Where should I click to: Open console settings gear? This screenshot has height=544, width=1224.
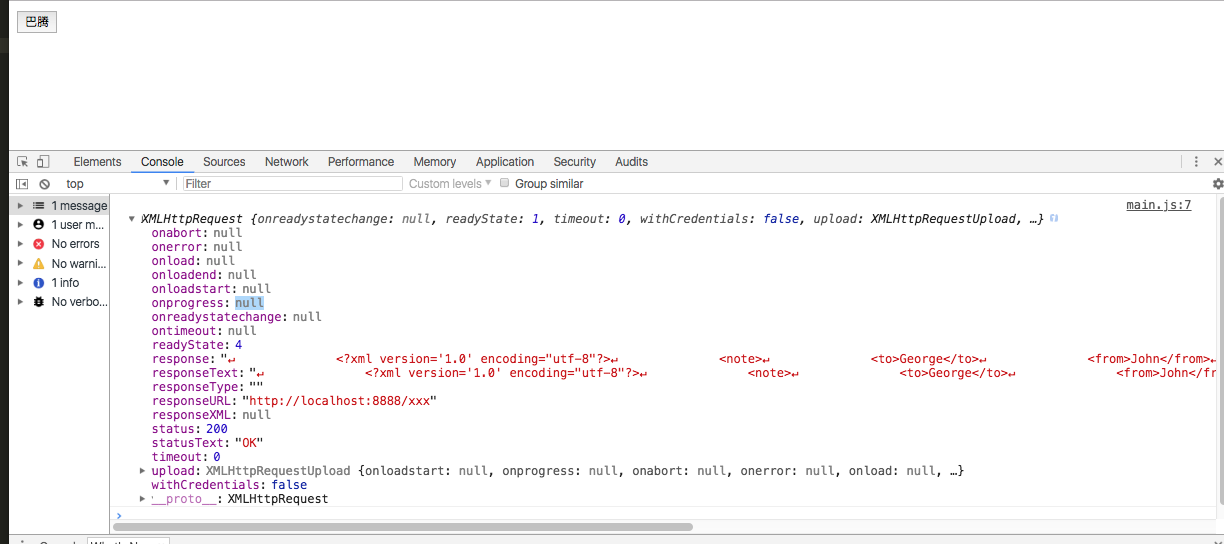[x=1217, y=184]
